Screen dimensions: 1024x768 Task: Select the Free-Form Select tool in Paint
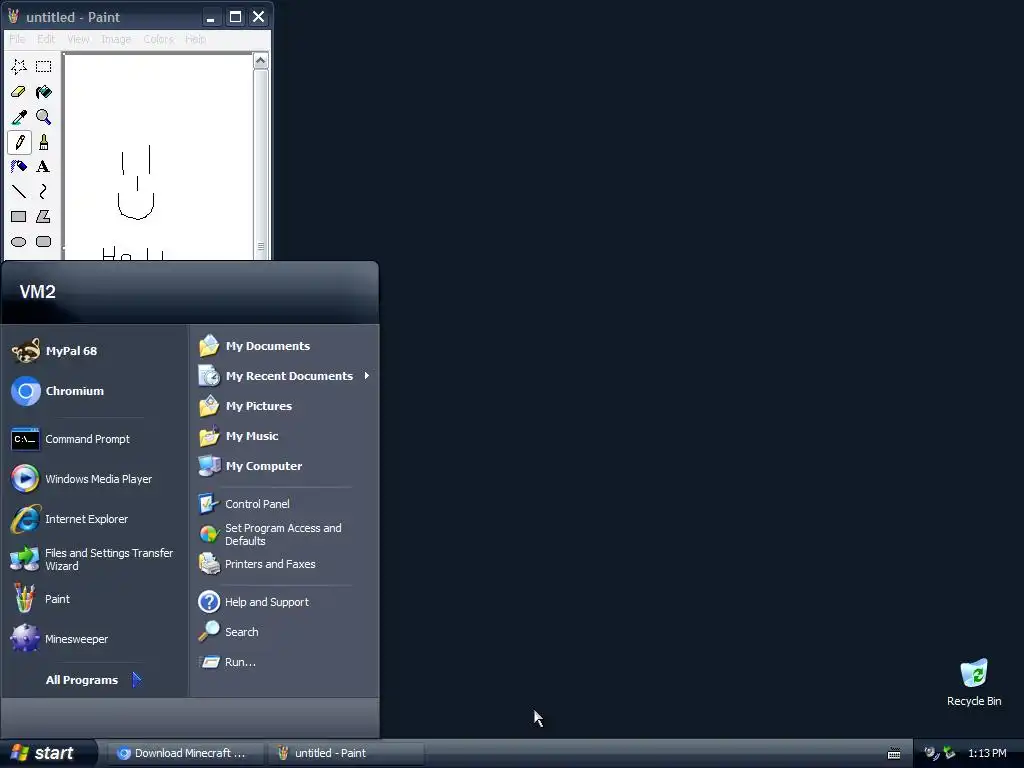(x=19, y=67)
